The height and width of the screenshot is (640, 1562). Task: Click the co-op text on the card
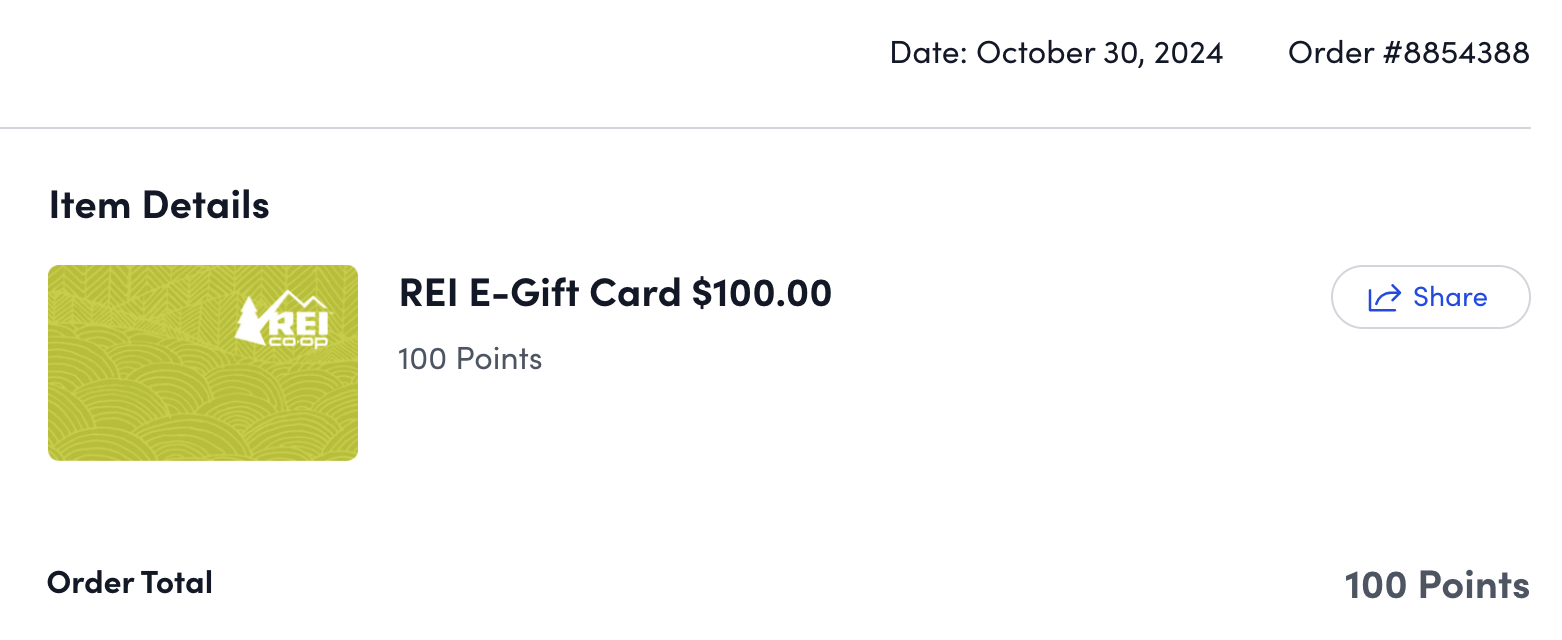click(x=299, y=340)
